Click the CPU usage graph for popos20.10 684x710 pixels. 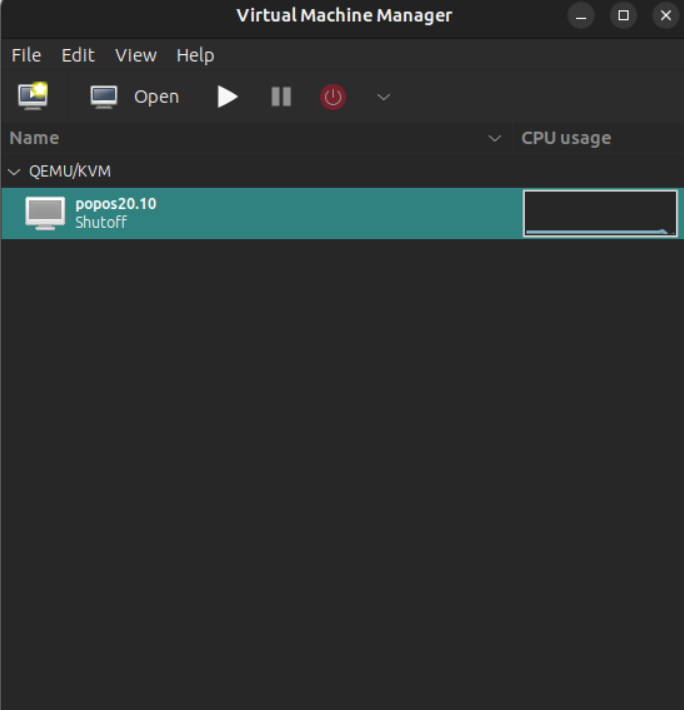click(x=600, y=213)
